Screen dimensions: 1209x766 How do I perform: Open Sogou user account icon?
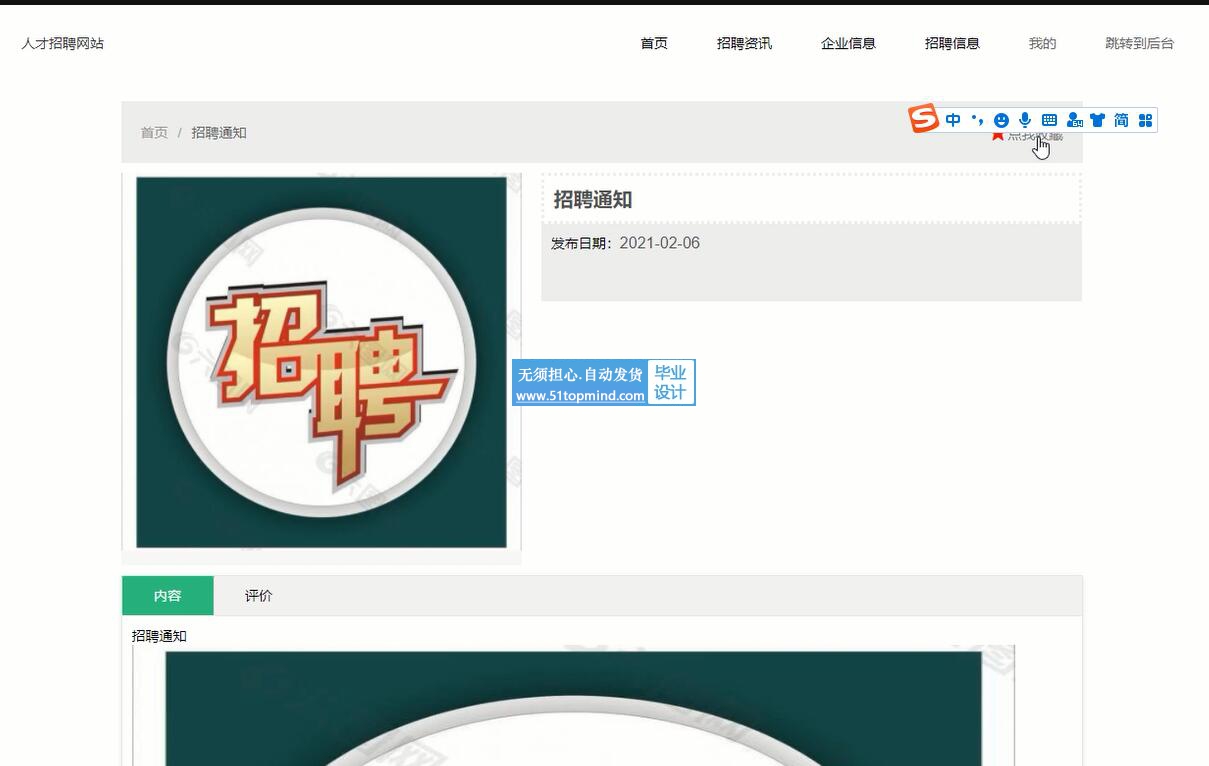pyautogui.click(x=1074, y=120)
